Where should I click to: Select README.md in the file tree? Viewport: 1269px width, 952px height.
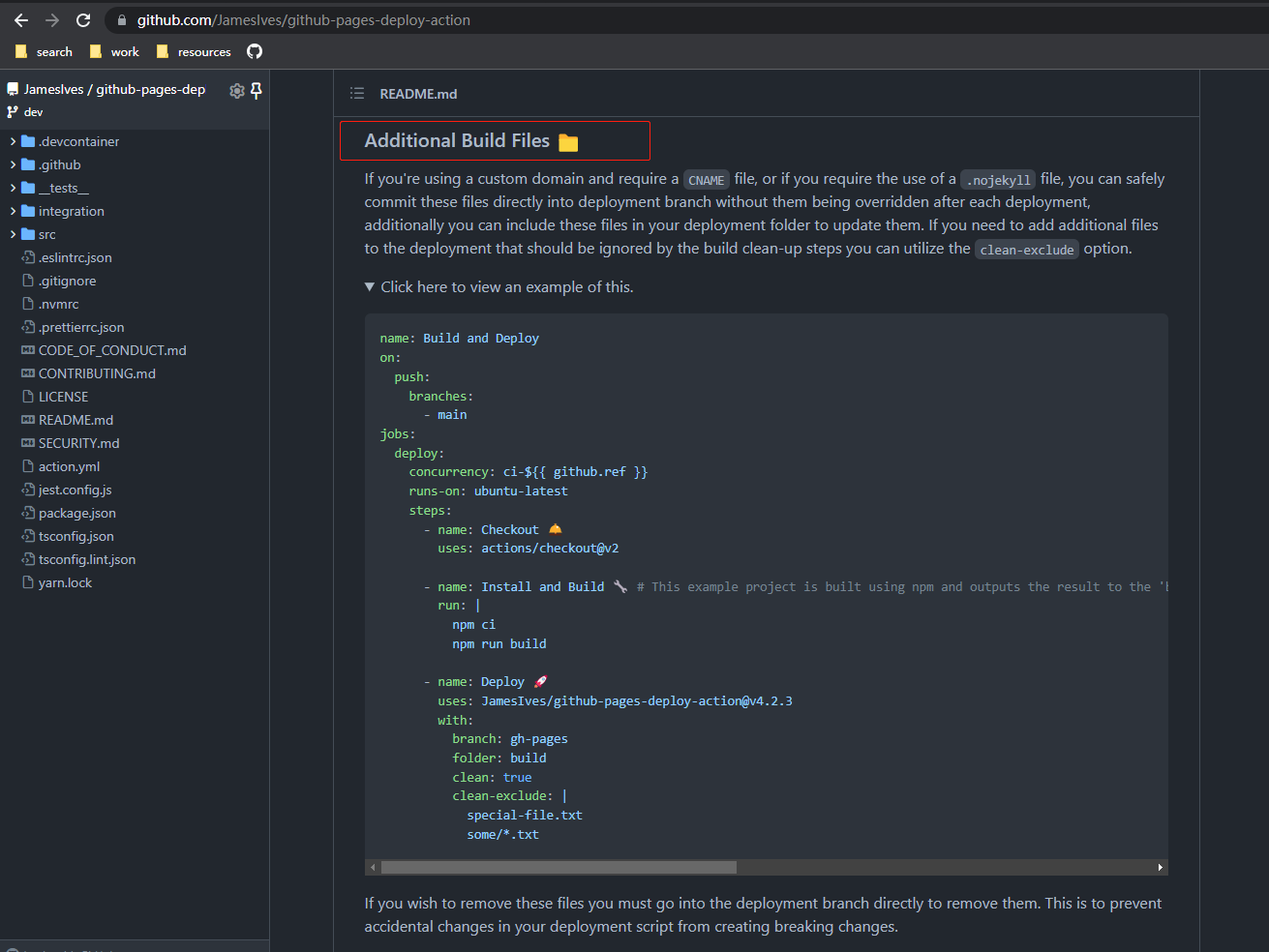[76, 420]
